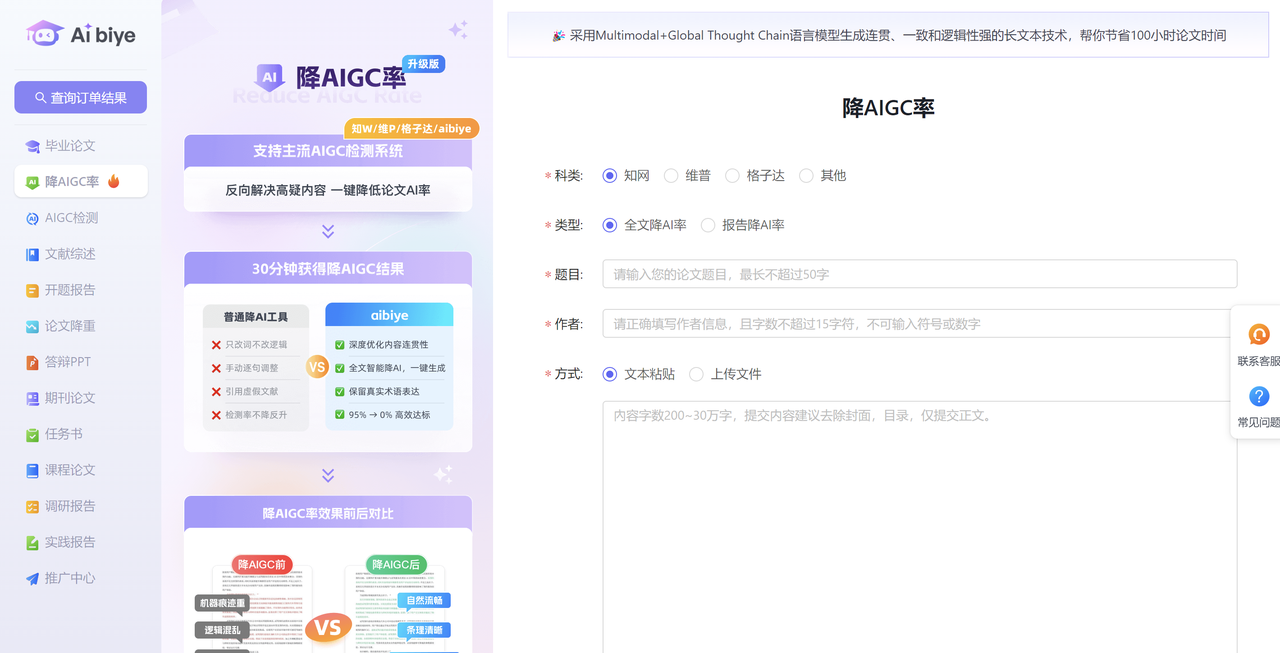Click the orange VS badge in the tool comparison
Viewport: 1280px width, 653px height.
tap(317, 367)
